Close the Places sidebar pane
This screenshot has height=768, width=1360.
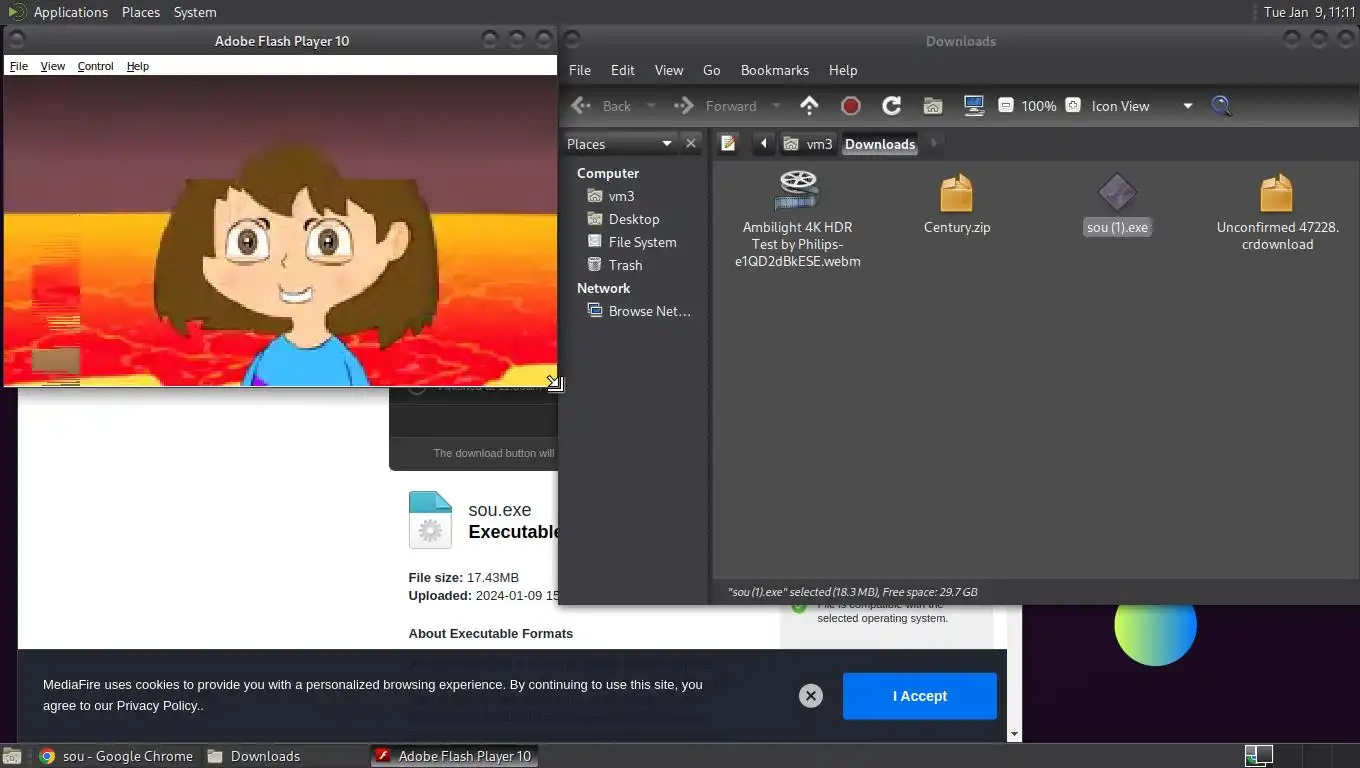click(690, 144)
